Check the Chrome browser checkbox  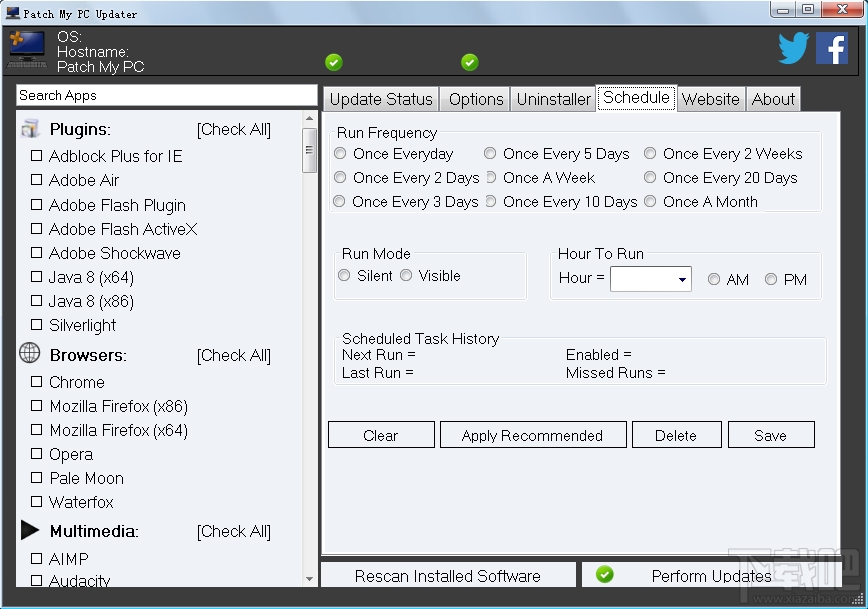37,382
